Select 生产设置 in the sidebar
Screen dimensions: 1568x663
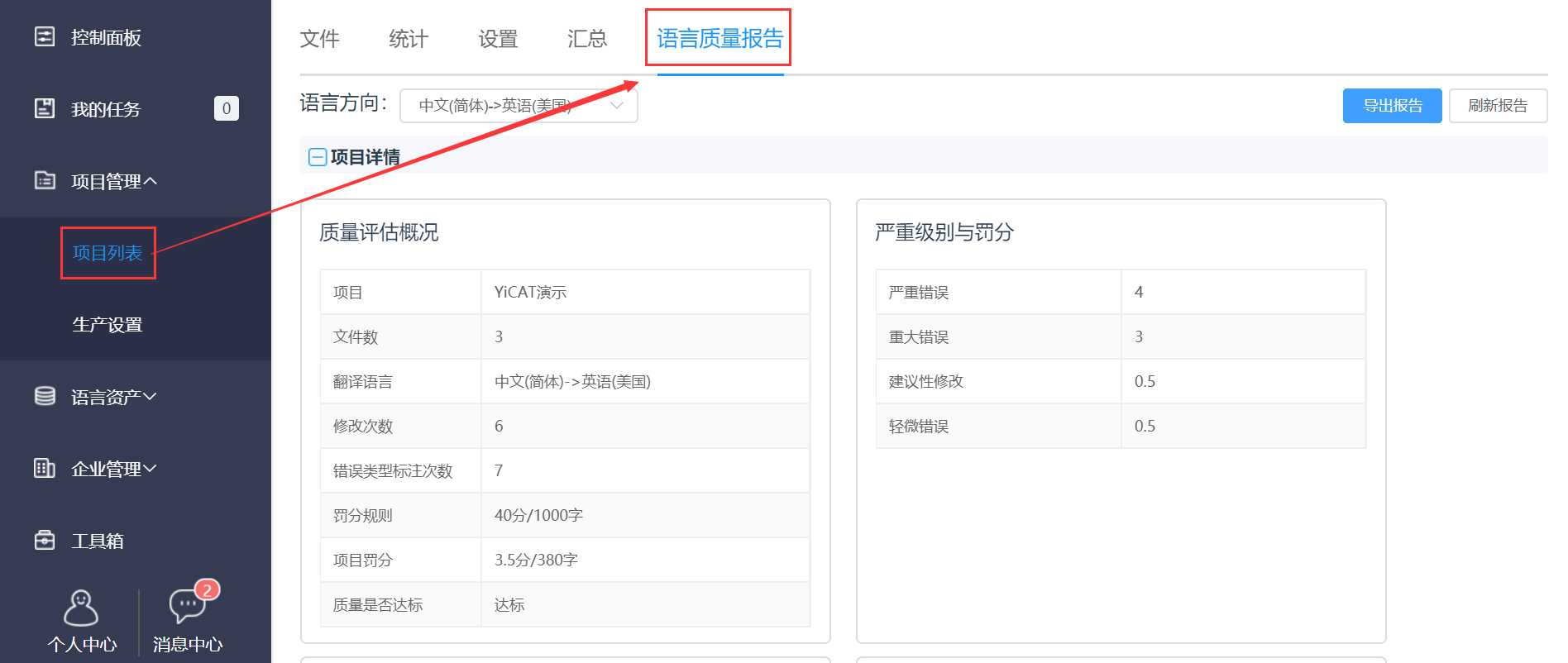pyautogui.click(x=108, y=325)
